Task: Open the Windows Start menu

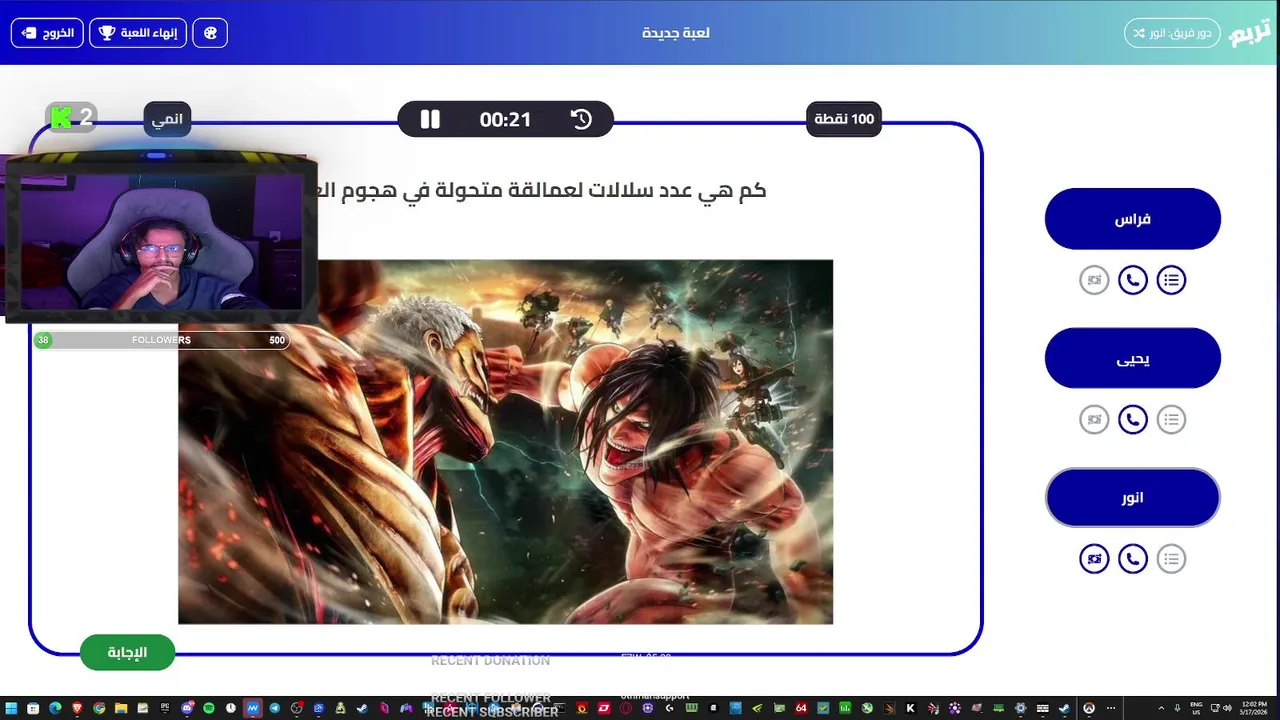Action: [x=11, y=708]
